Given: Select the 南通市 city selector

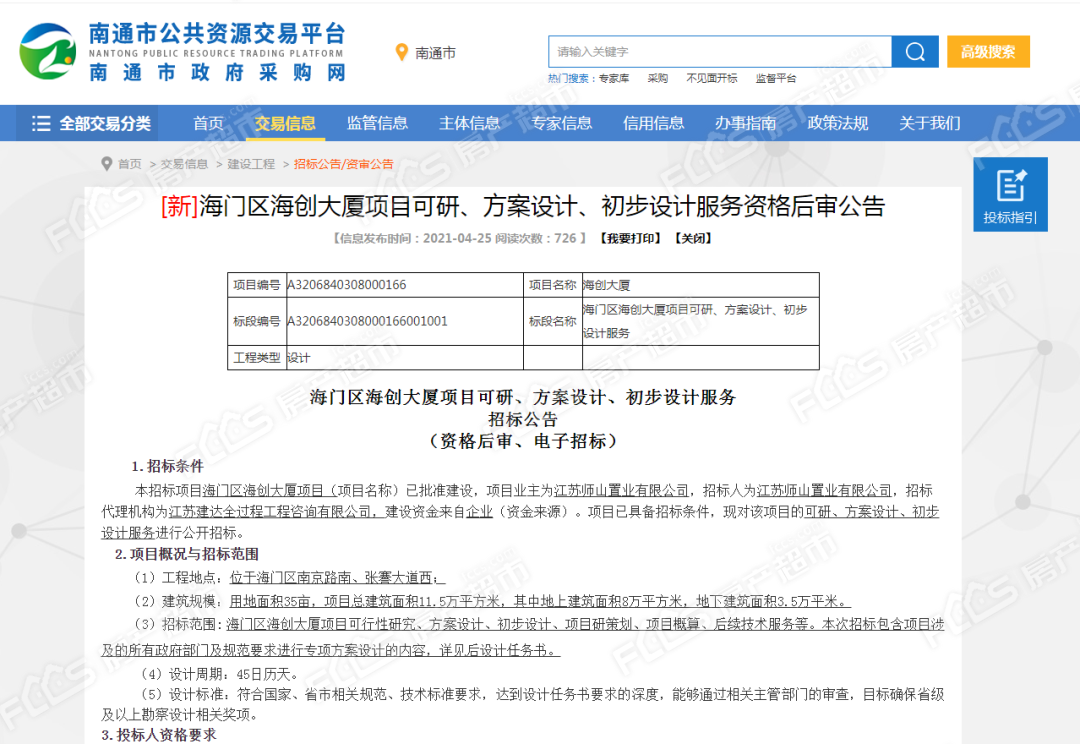Looking at the screenshot, I should [435, 53].
